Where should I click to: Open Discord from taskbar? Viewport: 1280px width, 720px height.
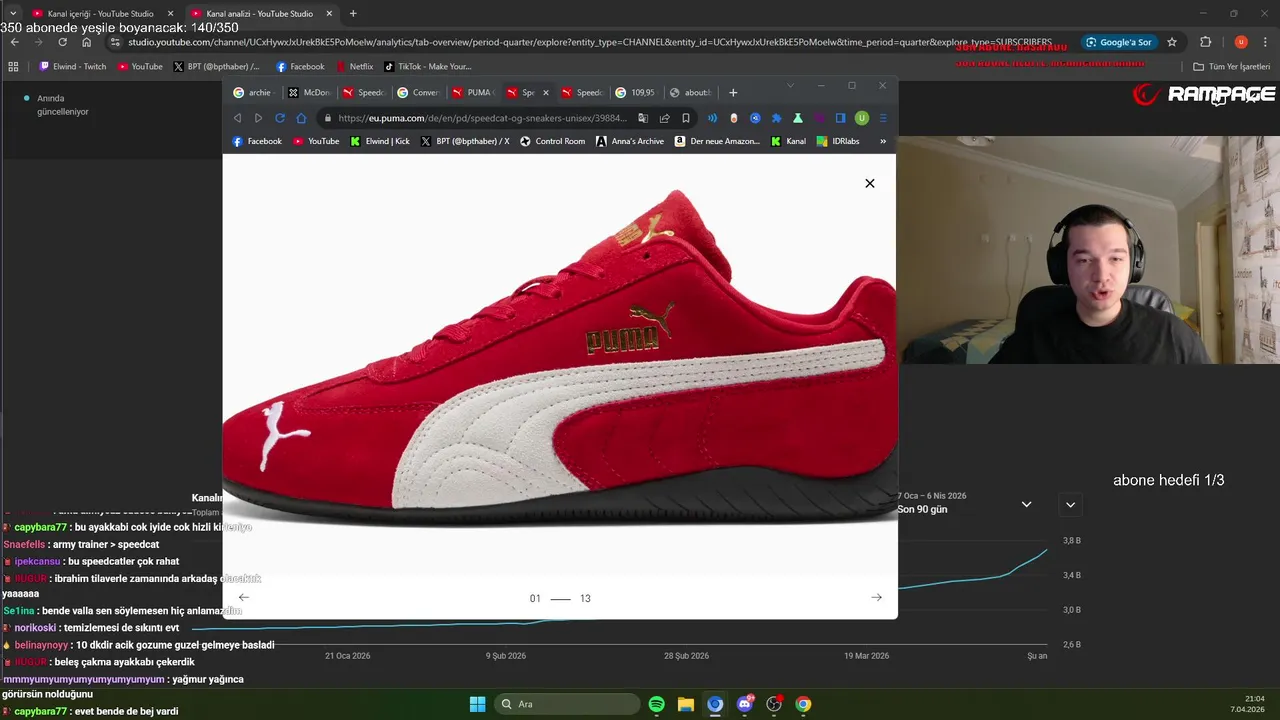click(744, 704)
